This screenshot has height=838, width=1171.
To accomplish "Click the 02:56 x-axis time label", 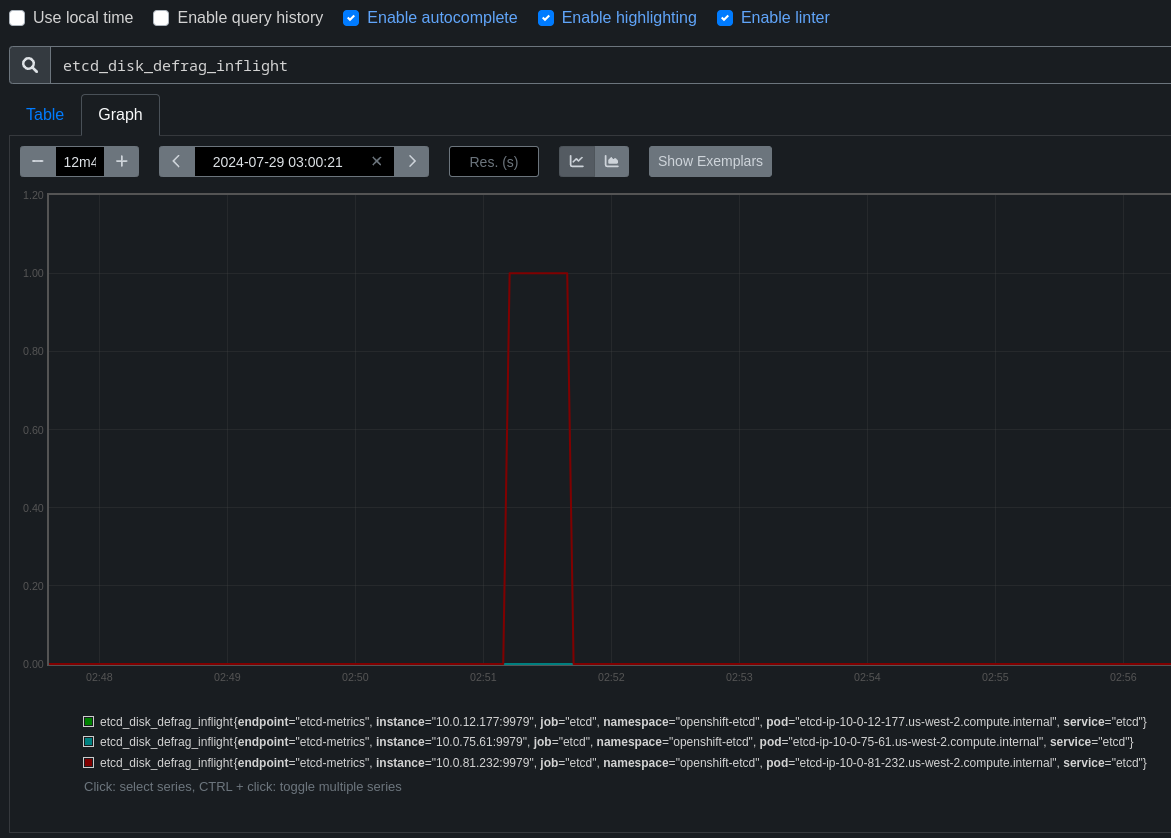I will (x=1123, y=677).
